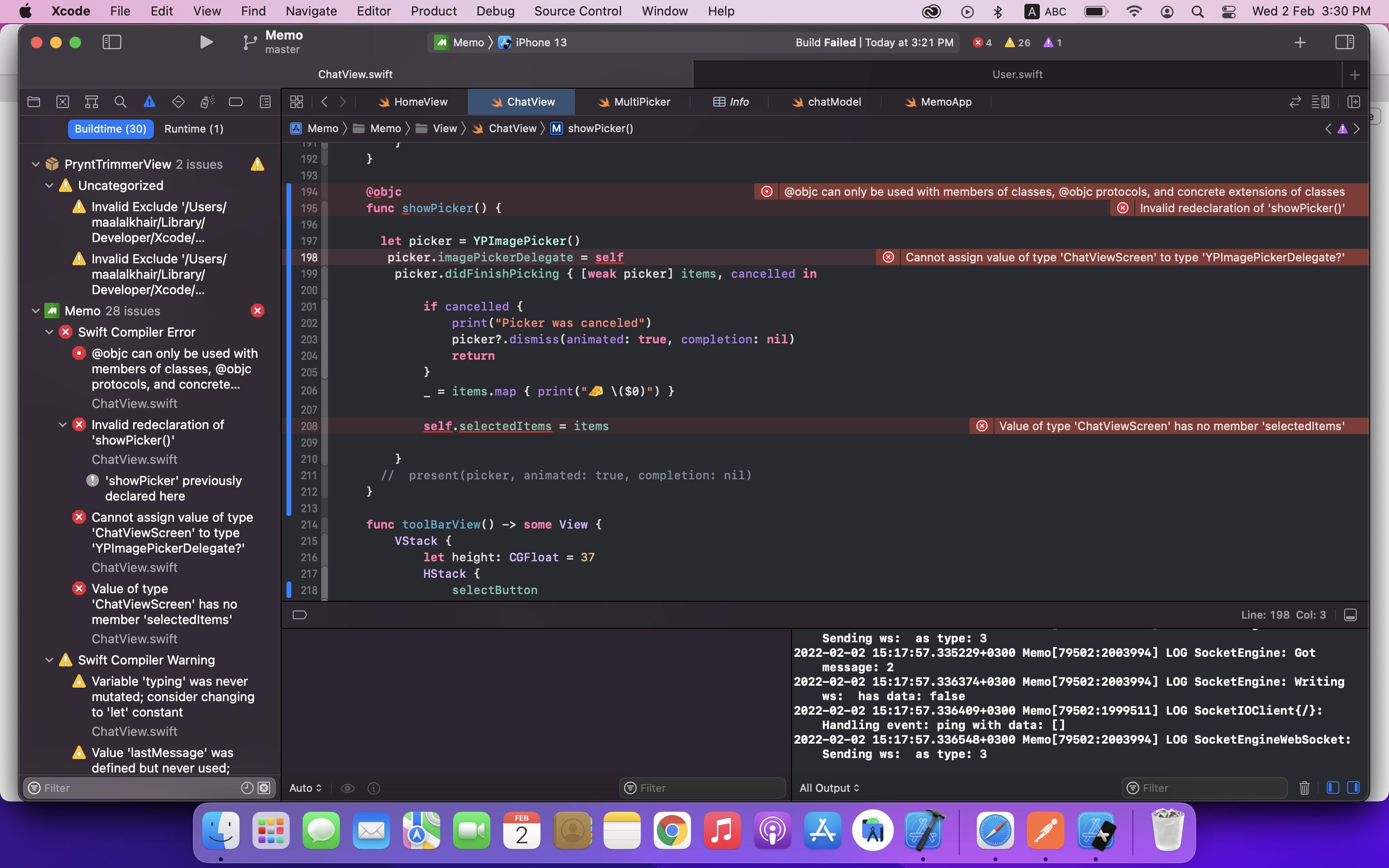The height and width of the screenshot is (868, 1389).
Task: Open the Issue navigator warning icon
Action: pyautogui.click(x=149, y=102)
